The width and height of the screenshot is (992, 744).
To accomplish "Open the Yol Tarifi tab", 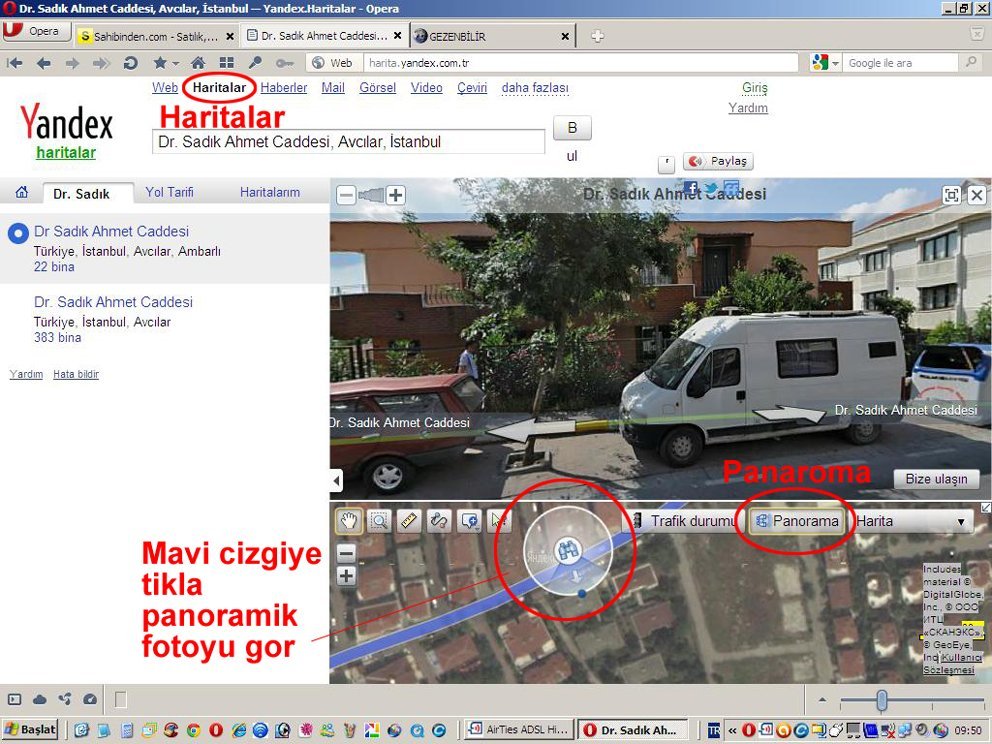I will point(169,192).
